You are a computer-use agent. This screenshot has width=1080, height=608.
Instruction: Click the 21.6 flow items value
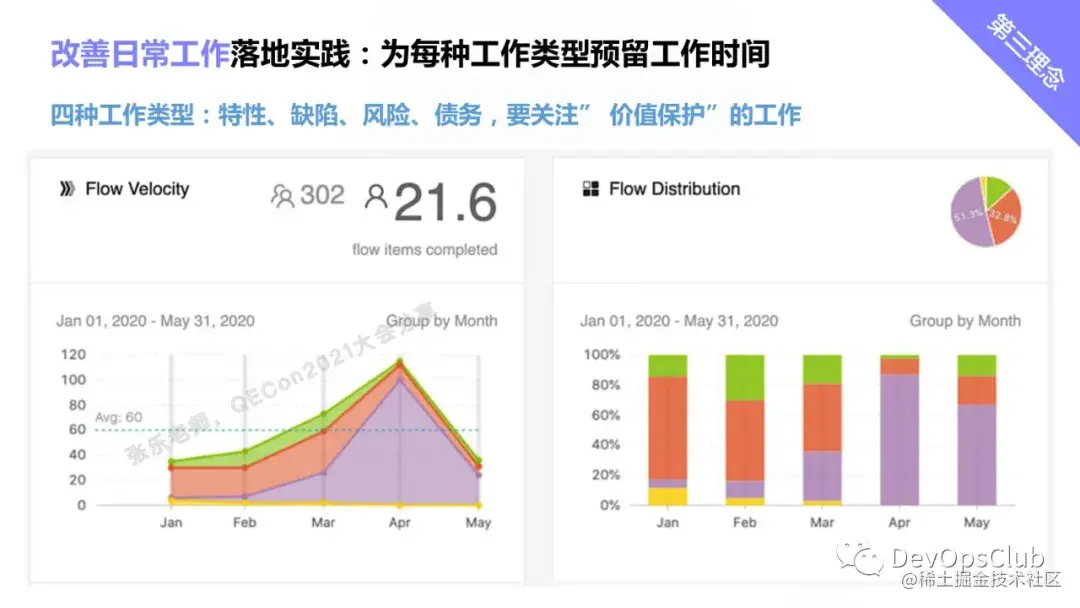pos(446,202)
